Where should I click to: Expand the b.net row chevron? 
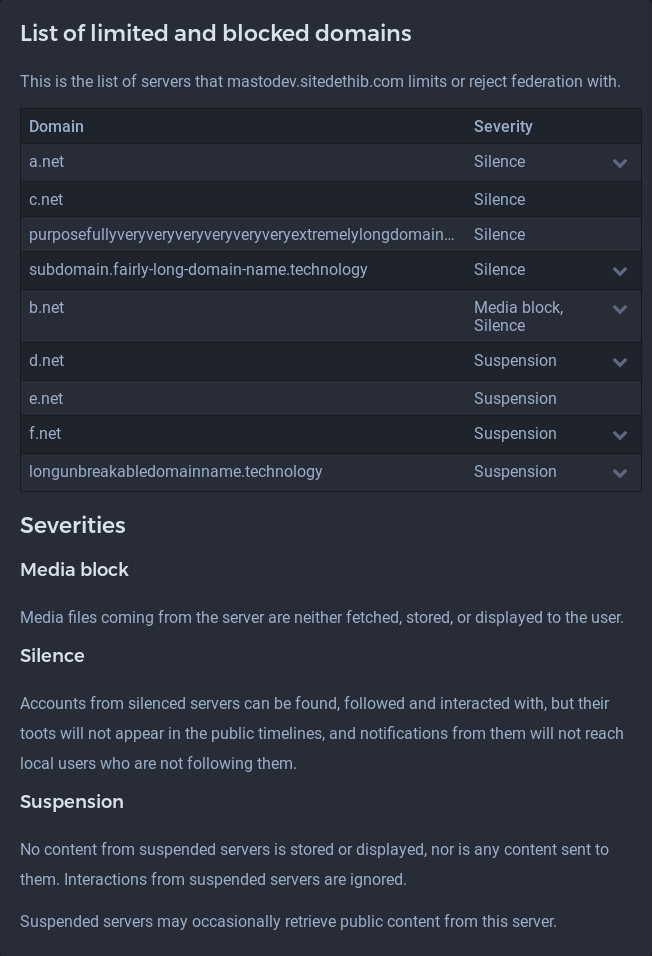point(620,309)
